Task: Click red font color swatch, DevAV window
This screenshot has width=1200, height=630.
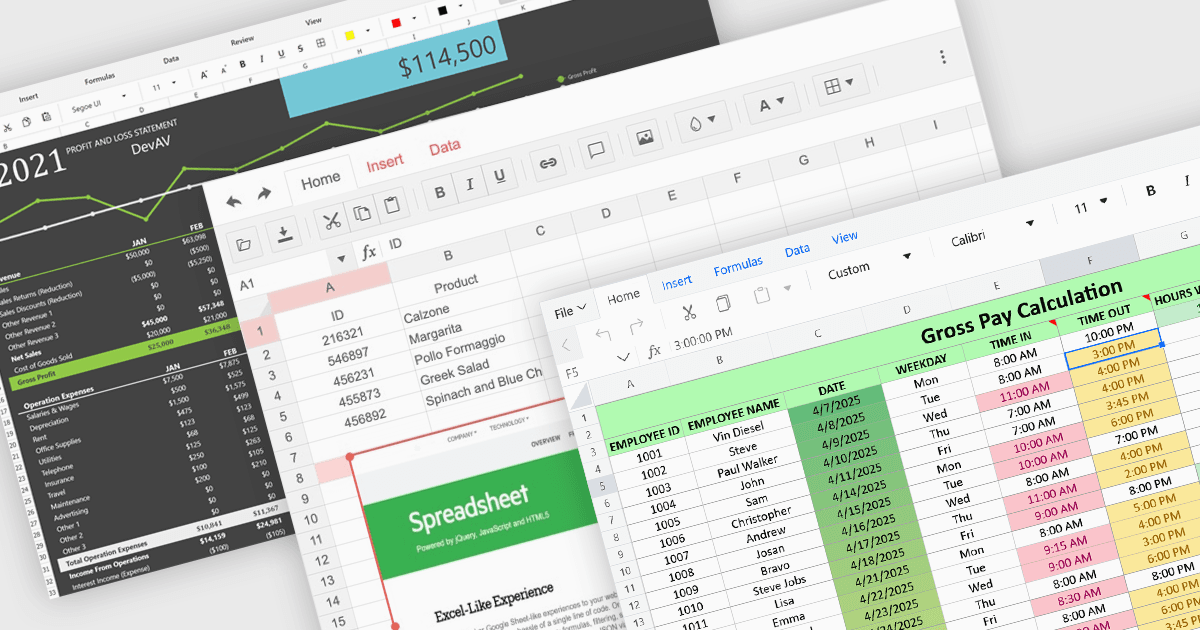Action: coord(396,23)
